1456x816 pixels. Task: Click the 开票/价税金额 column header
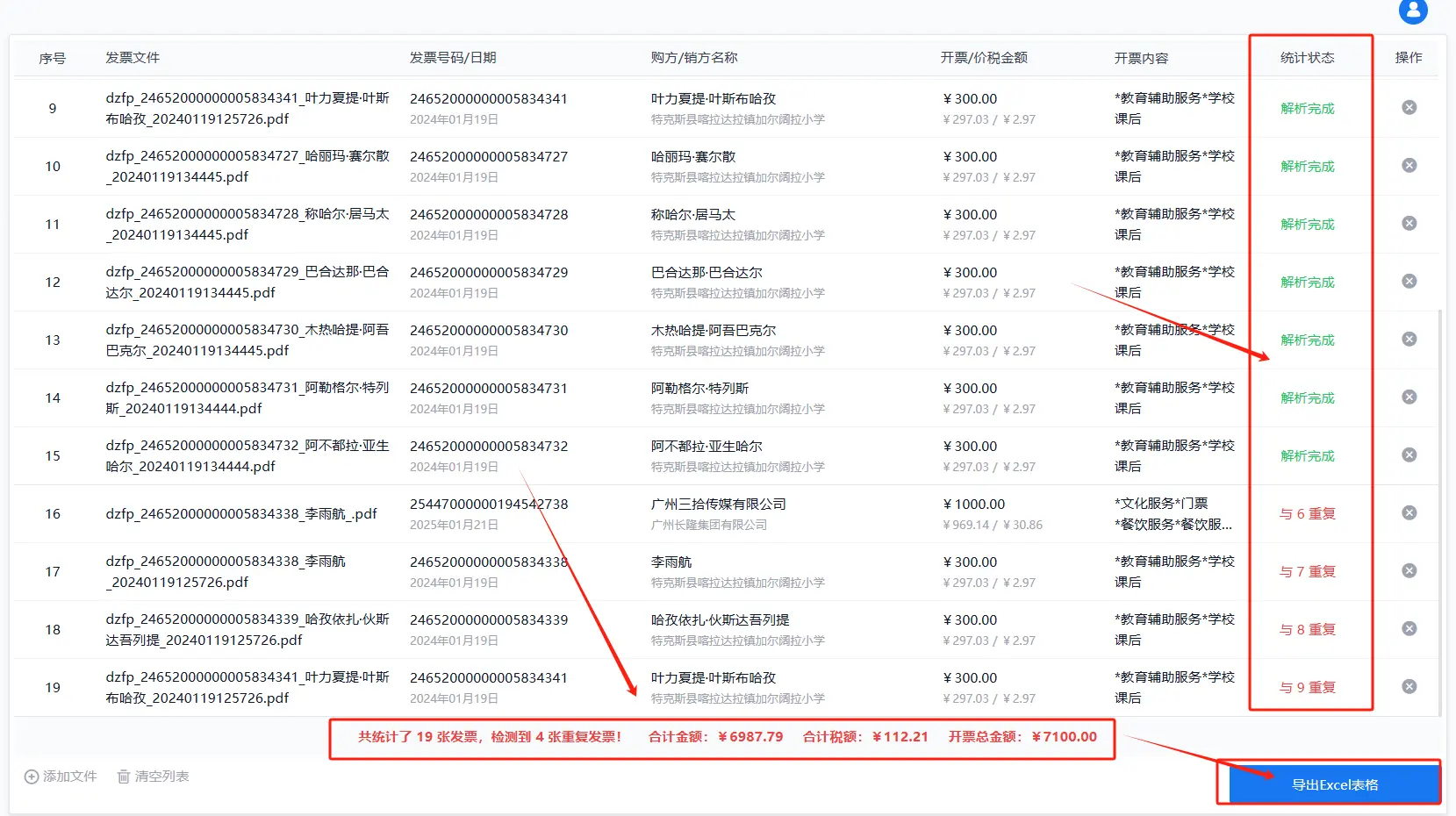[983, 58]
